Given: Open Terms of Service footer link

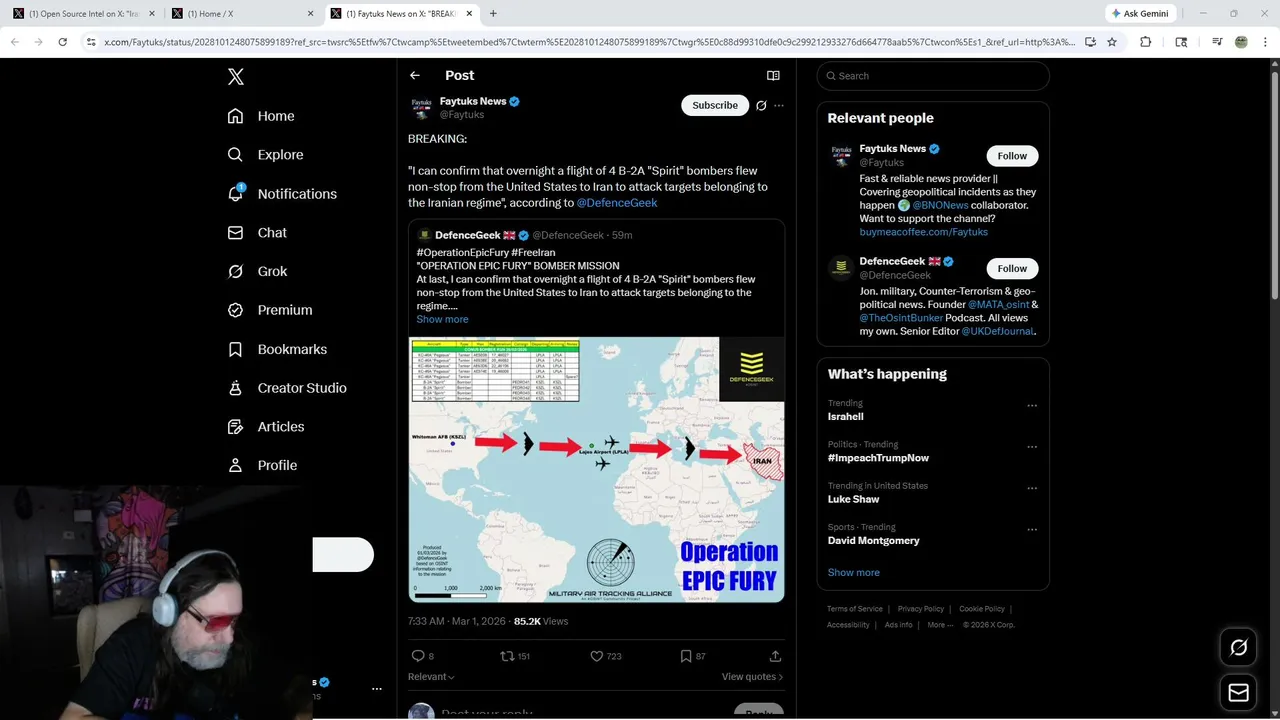Looking at the screenshot, I should coord(854,609).
